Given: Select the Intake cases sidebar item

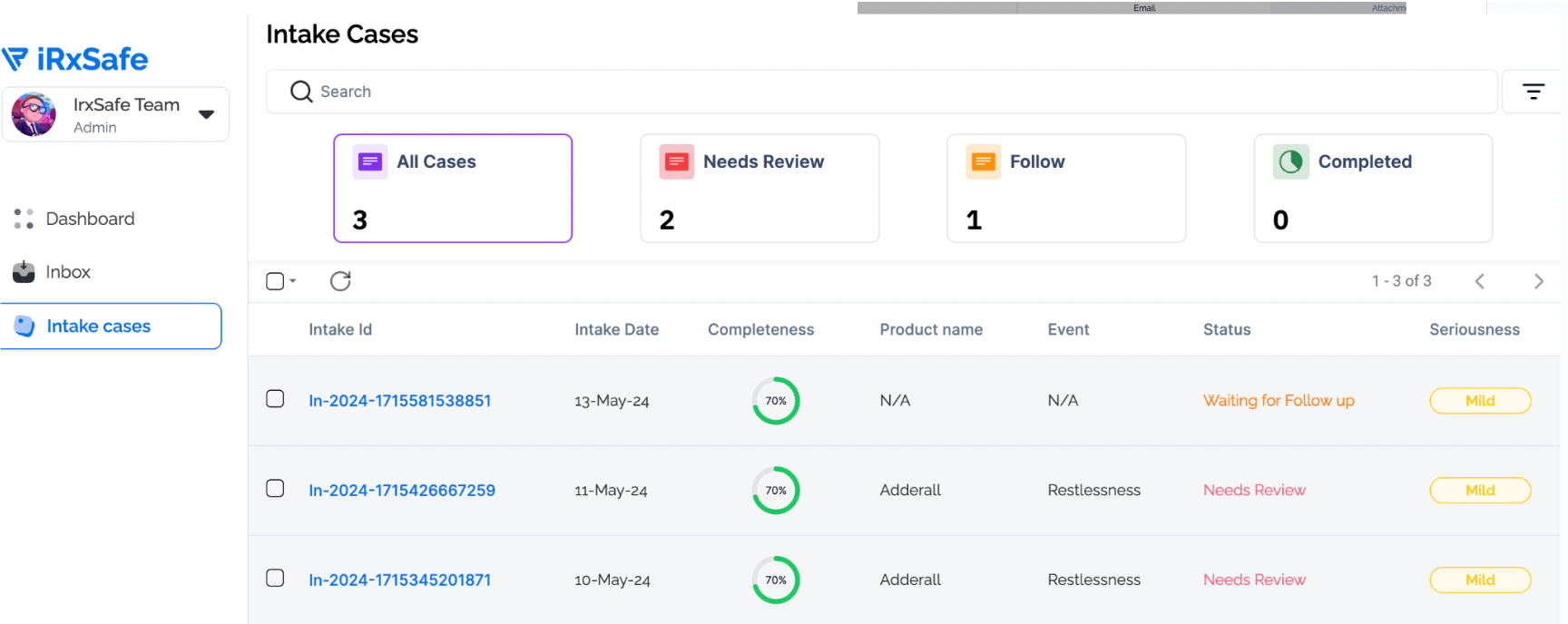Looking at the screenshot, I should coord(98,327).
